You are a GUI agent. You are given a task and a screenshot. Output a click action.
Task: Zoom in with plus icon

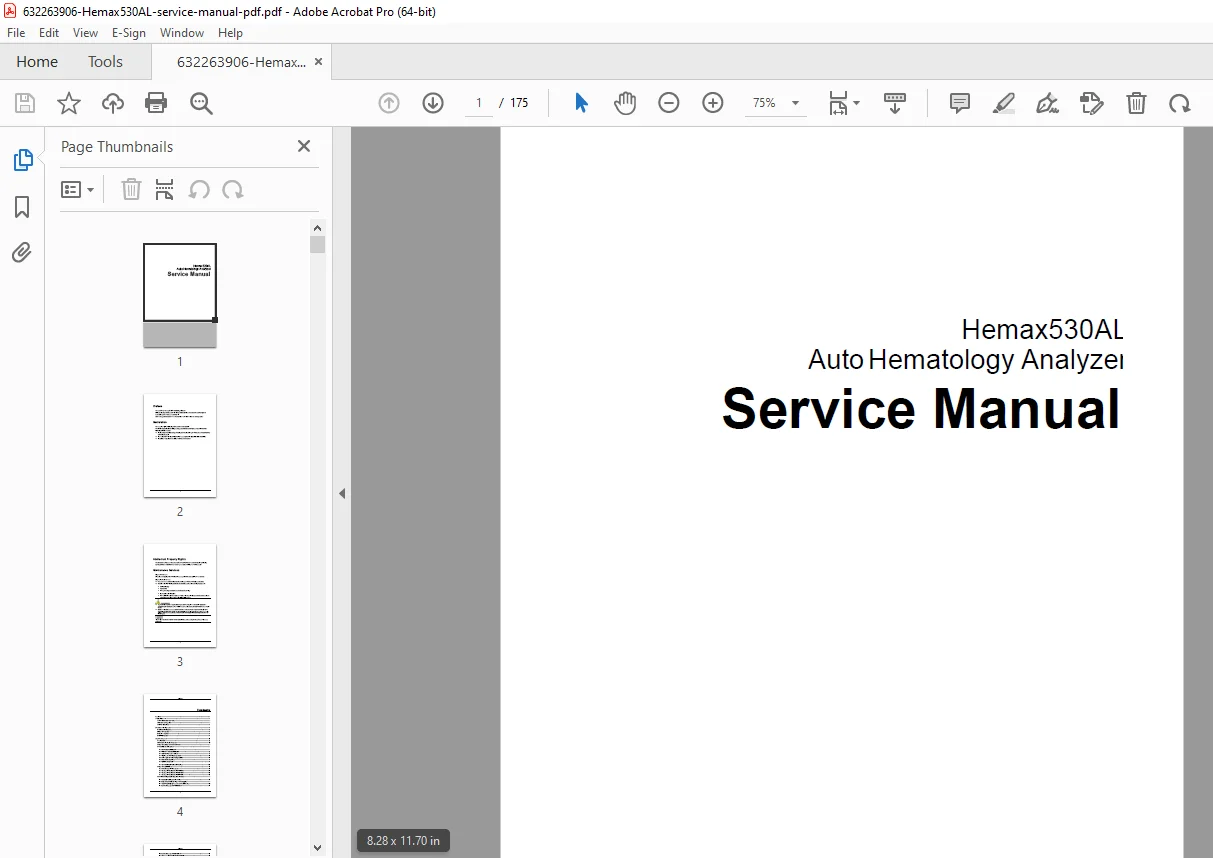click(713, 103)
